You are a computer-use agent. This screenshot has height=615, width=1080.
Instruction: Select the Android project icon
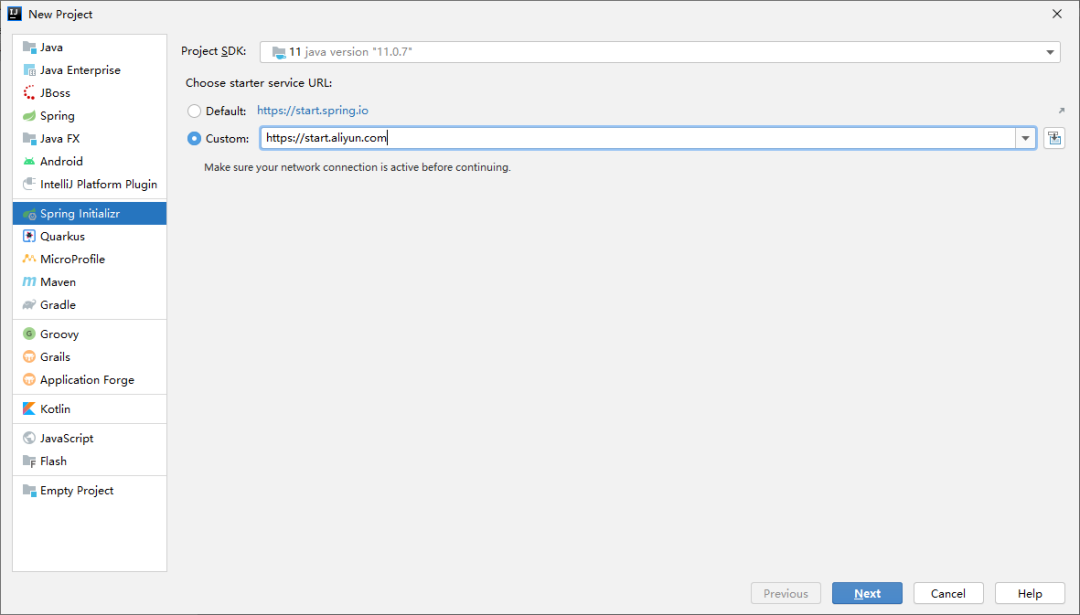coord(29,161)
